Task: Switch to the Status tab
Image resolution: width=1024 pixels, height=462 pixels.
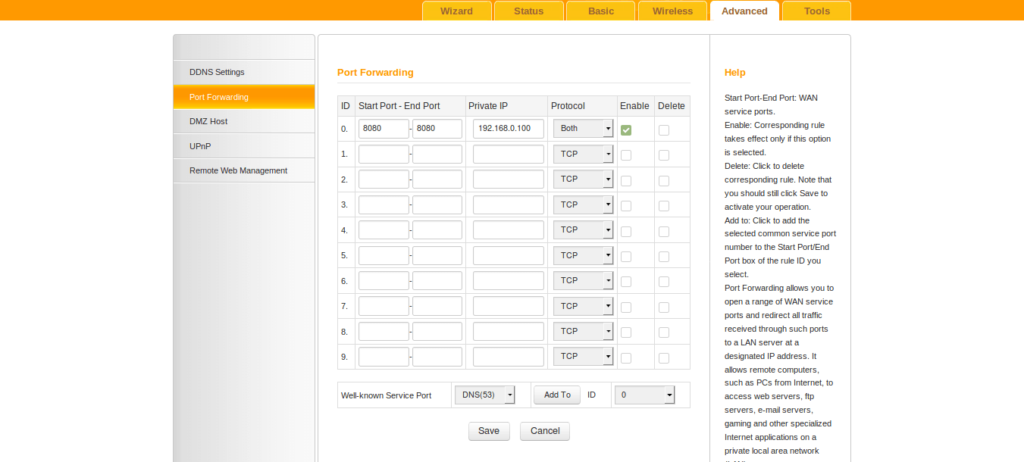Action: tap(528, 11)
